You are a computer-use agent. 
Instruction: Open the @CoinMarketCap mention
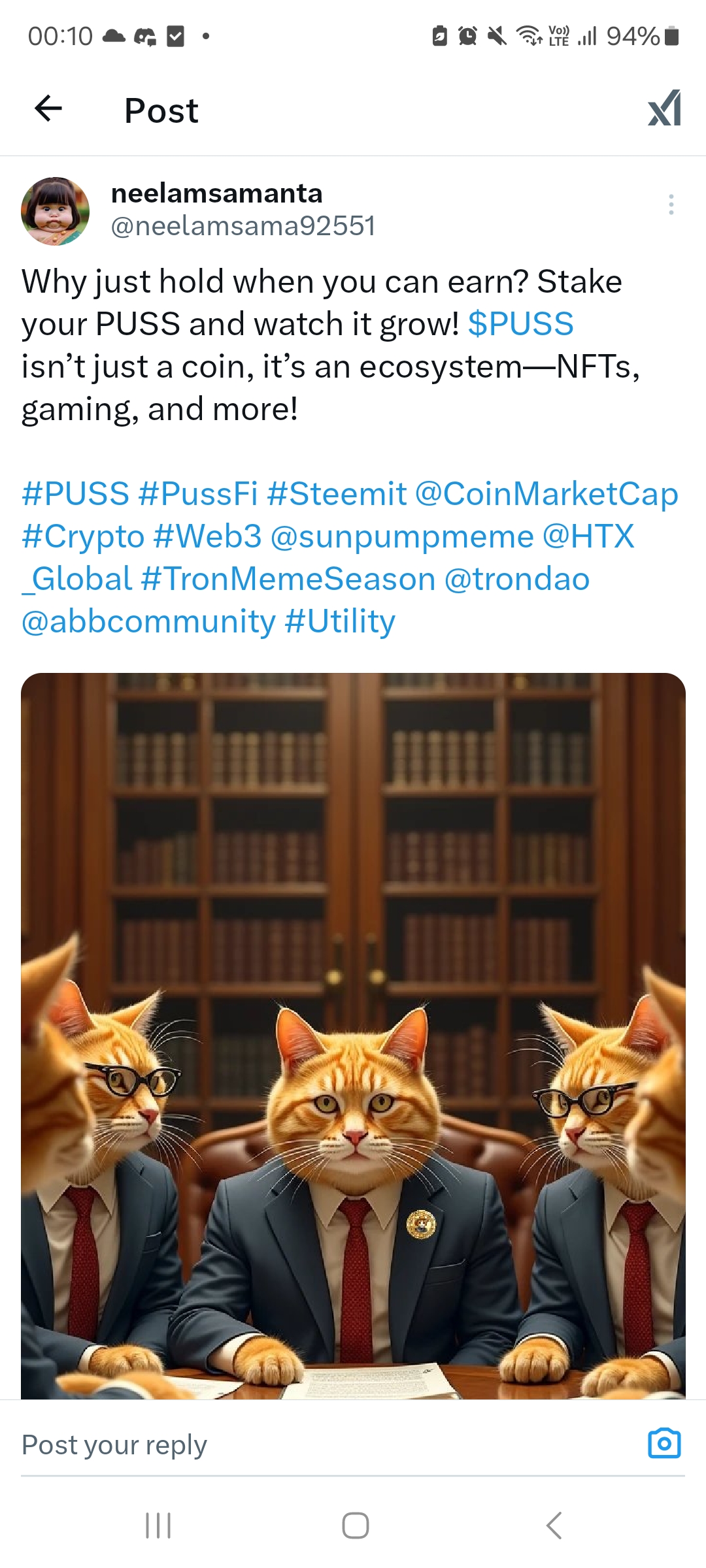pos(546,493)
